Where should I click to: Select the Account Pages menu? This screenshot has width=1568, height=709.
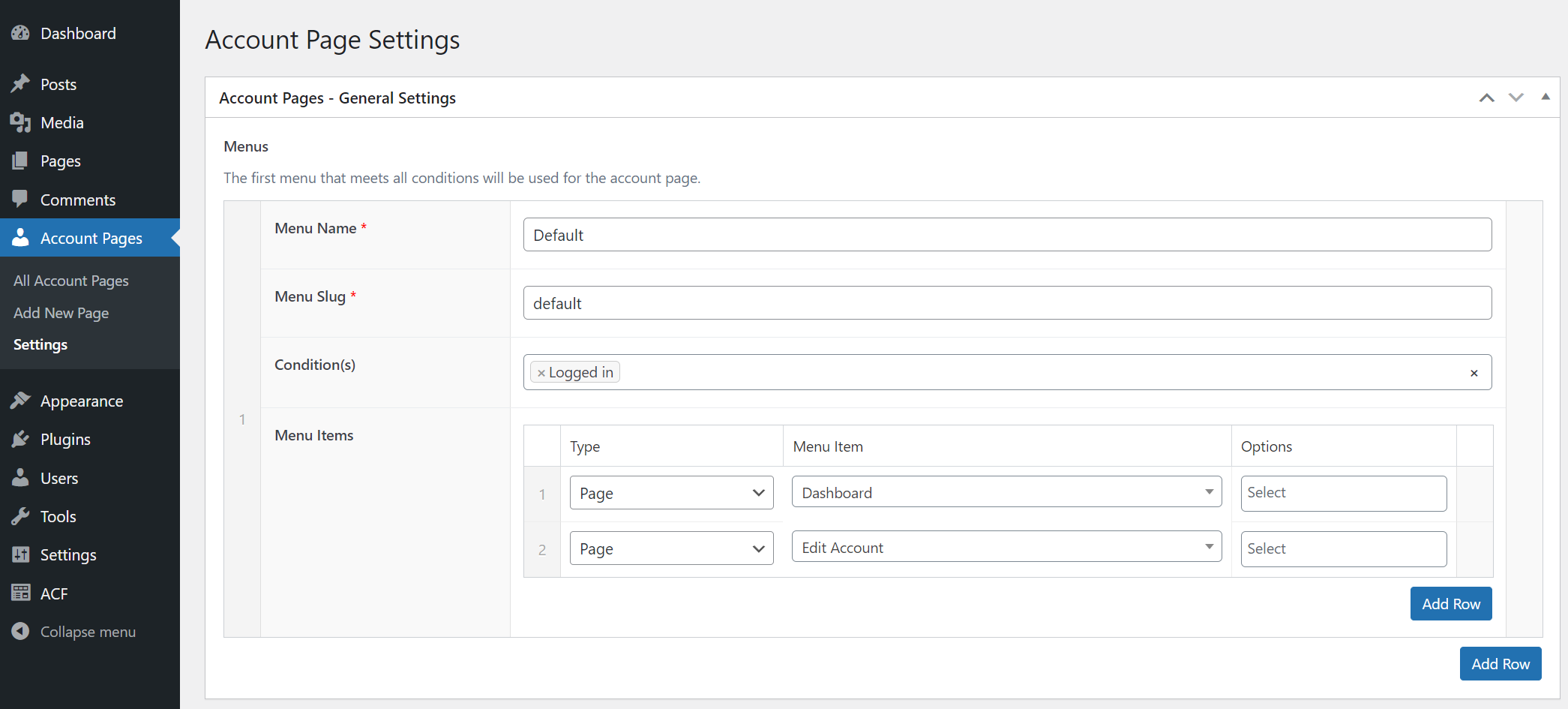click(x=90, y=238)
